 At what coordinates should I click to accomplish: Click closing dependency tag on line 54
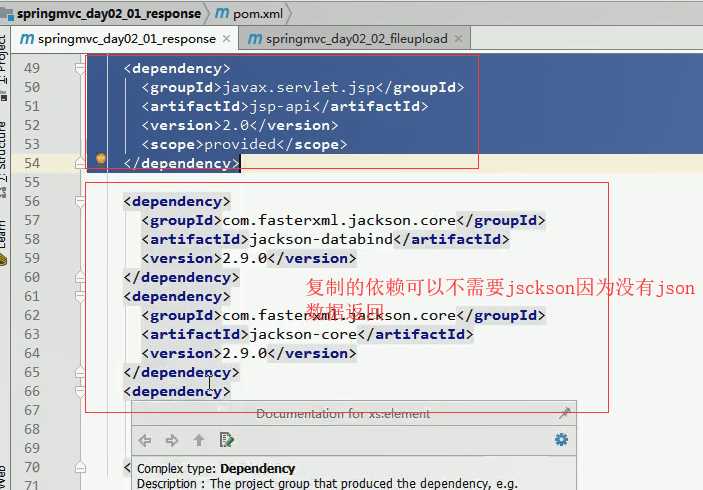pos(181,164)
